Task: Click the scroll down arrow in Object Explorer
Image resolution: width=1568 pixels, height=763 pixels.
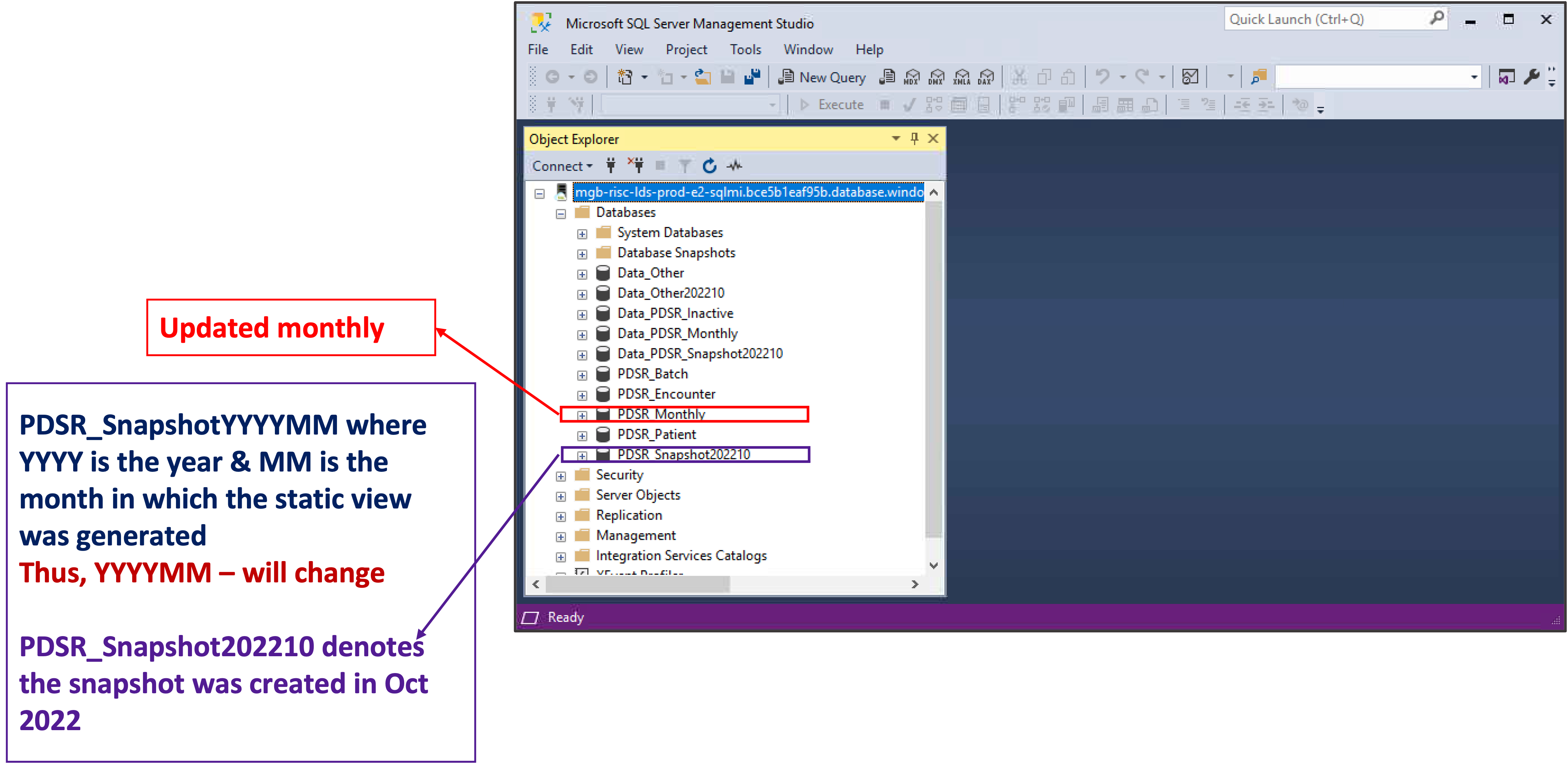Action: coord(934,565)
